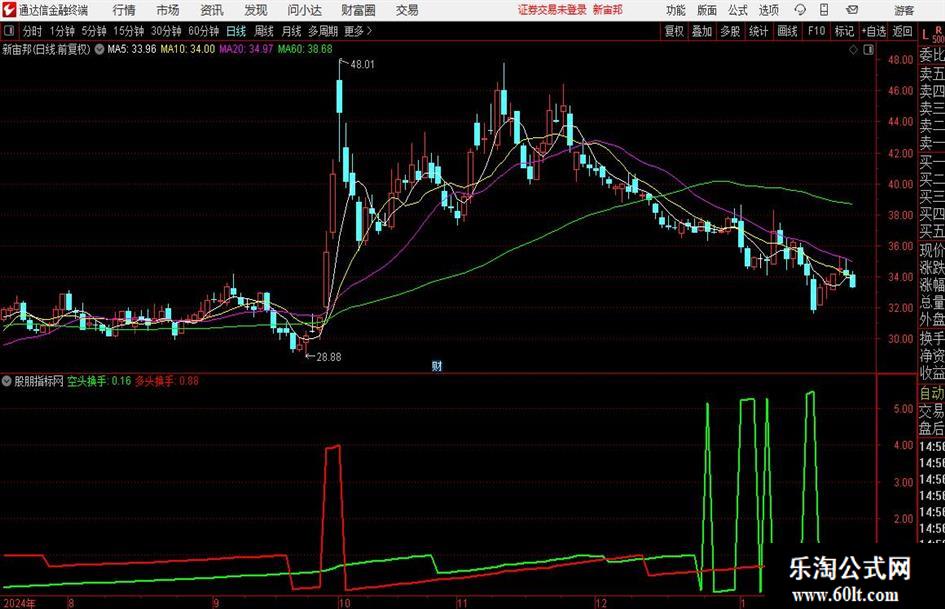The height and width of the screenshot is (609, 945).
Task: Click the 多头换手: 0.88 indicator label
Action: click(x=167, y=381)
